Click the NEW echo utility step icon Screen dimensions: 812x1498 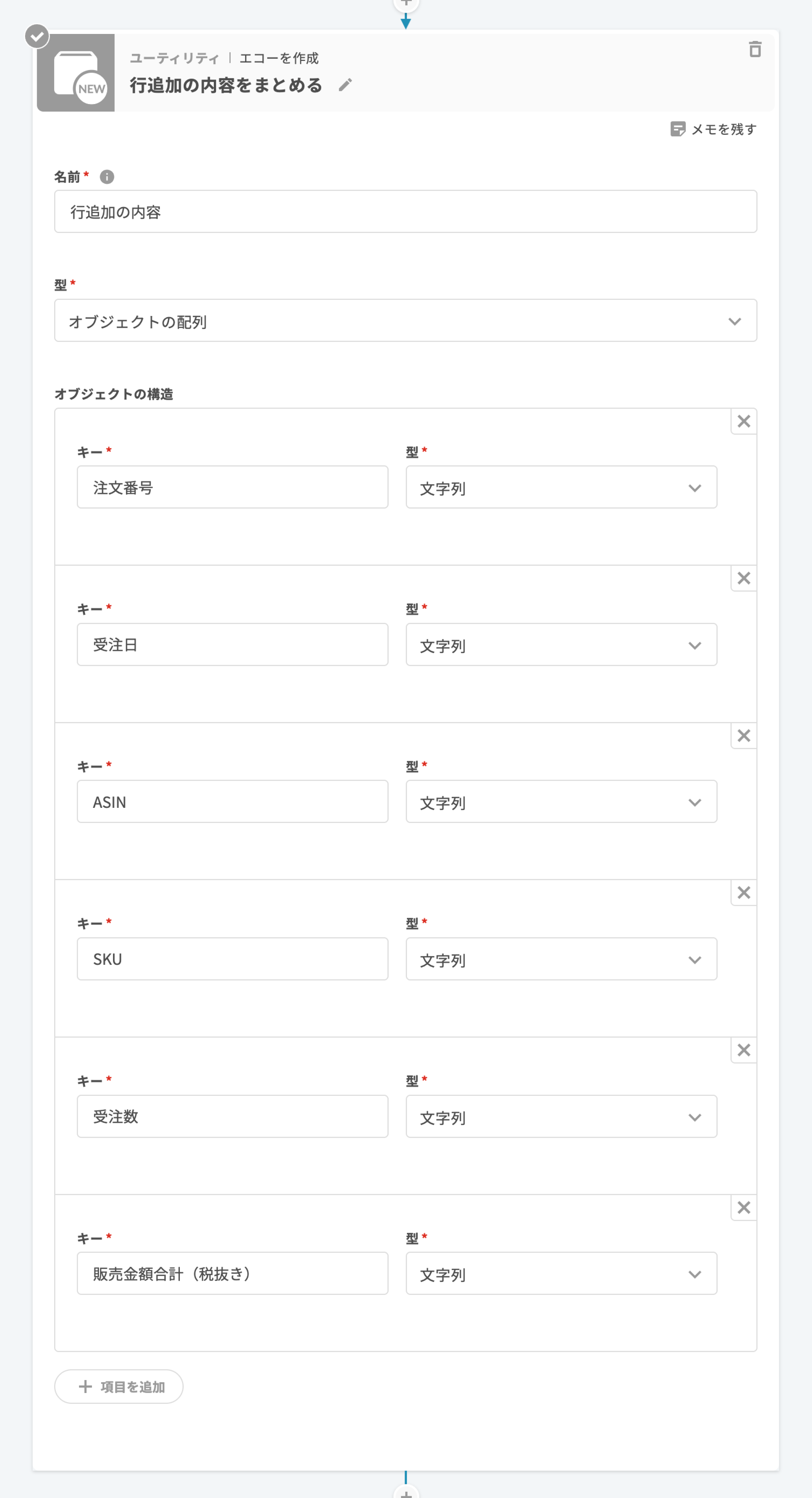75,73
